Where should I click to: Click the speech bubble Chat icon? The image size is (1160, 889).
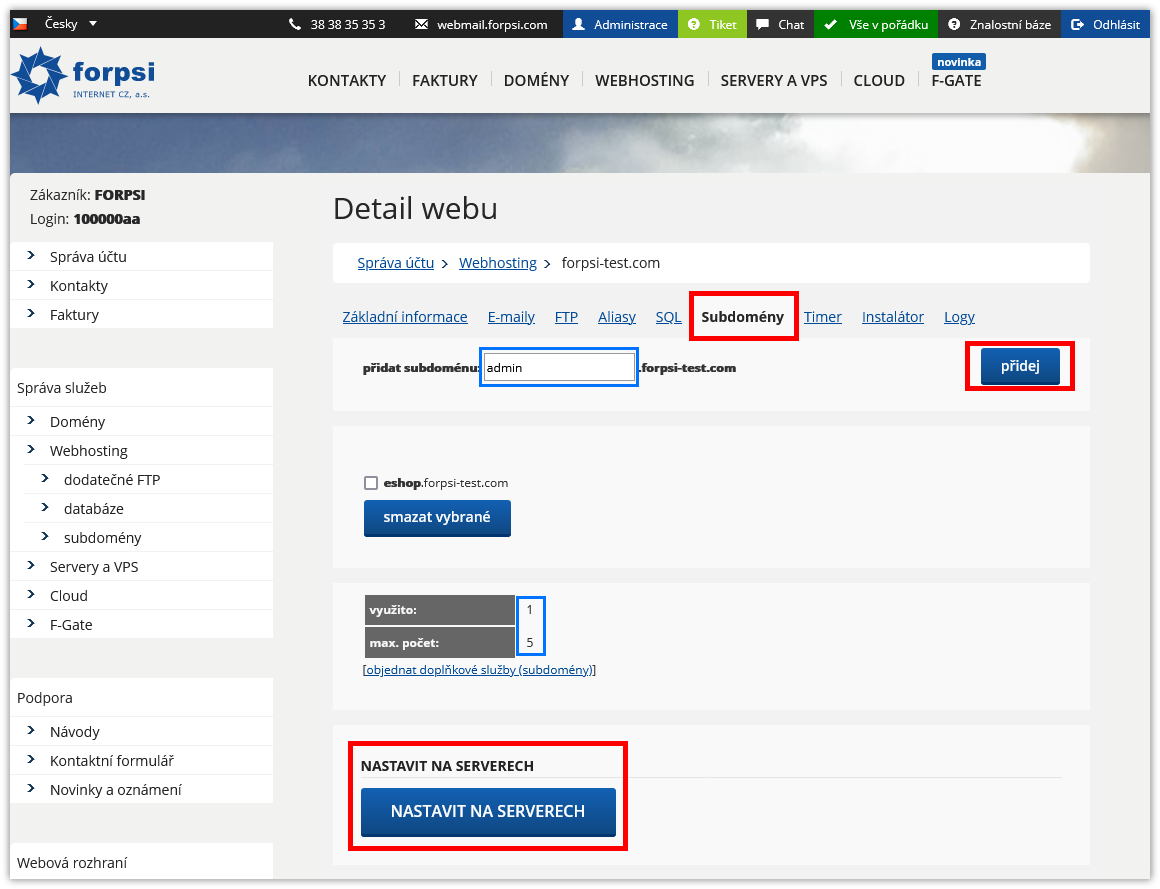point(763,24)
